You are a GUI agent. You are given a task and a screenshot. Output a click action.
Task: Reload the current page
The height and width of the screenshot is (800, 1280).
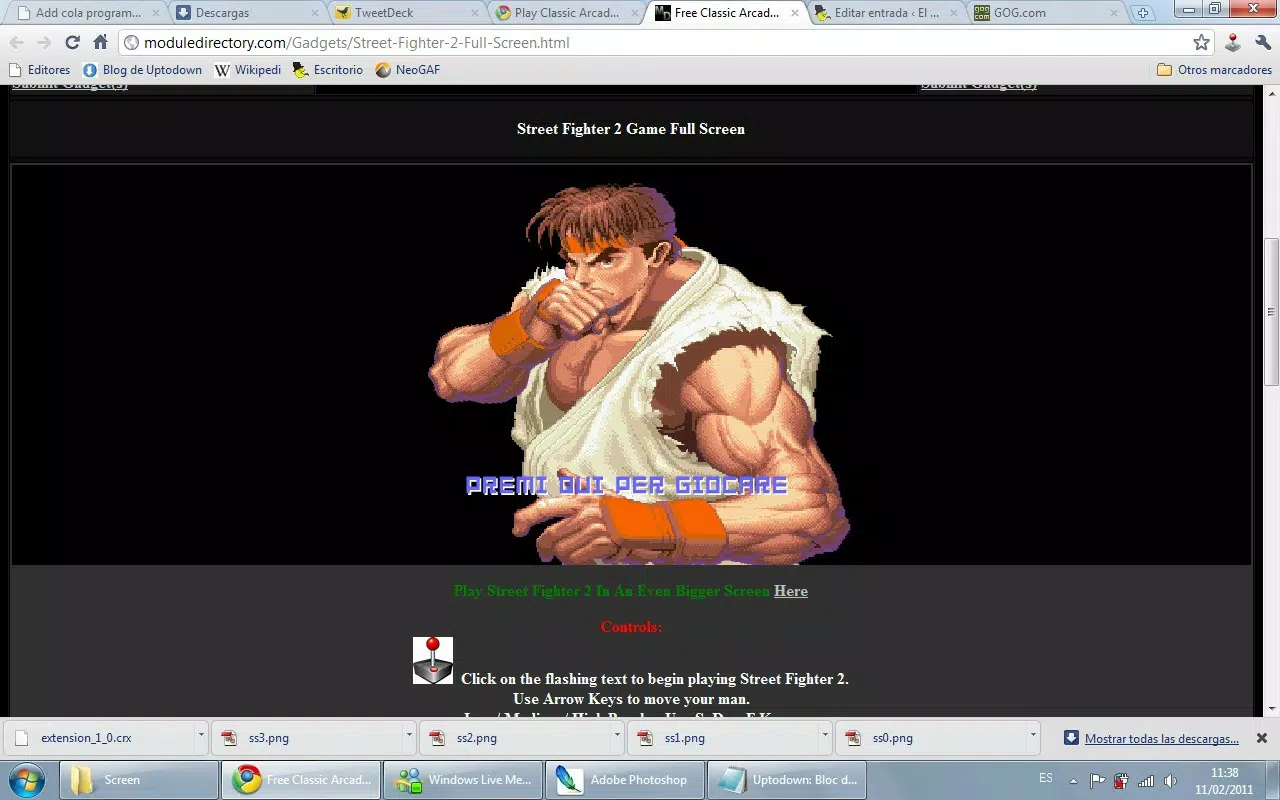pos(72,43)
